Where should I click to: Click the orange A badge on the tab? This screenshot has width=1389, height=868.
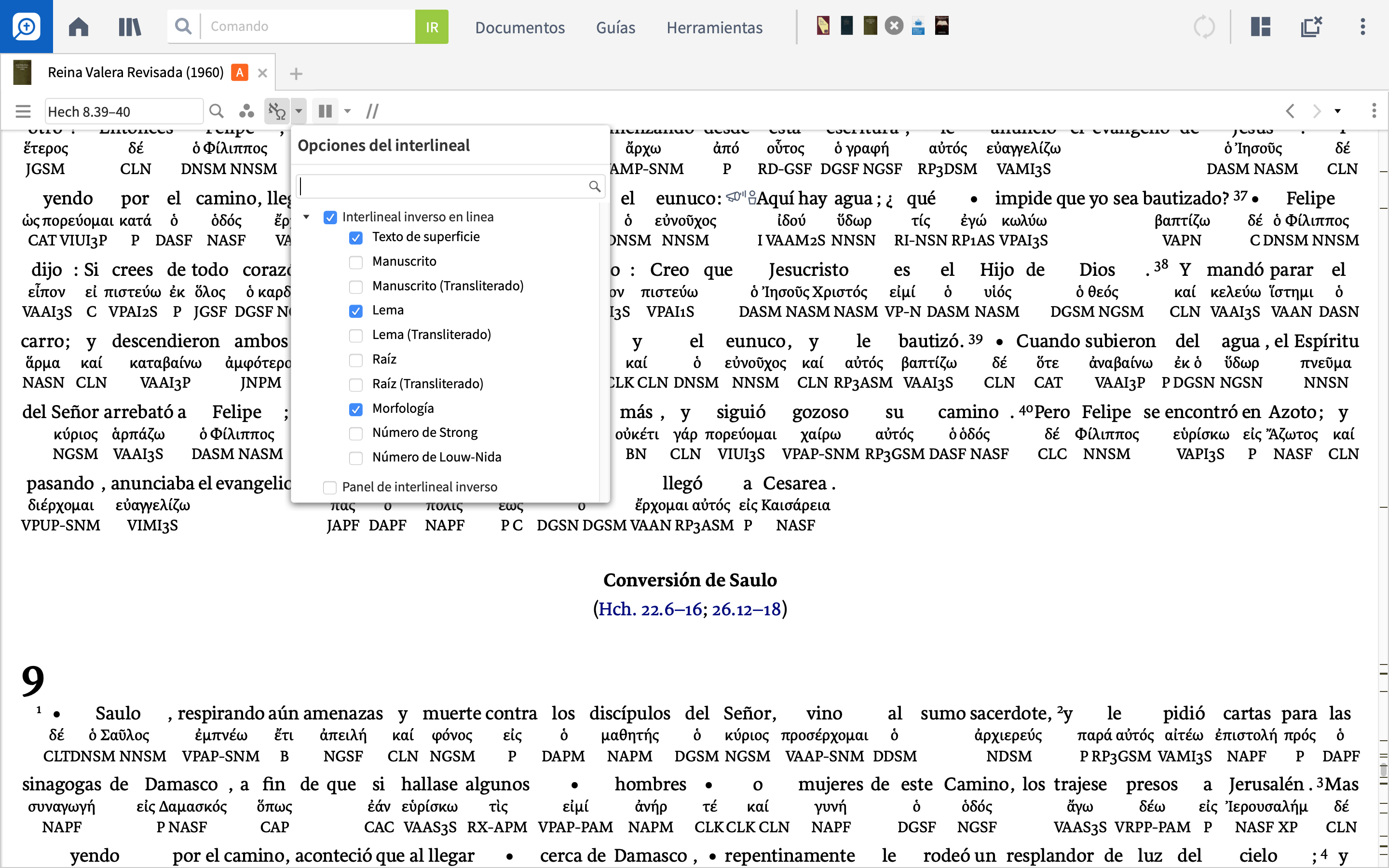click(240, 73)
